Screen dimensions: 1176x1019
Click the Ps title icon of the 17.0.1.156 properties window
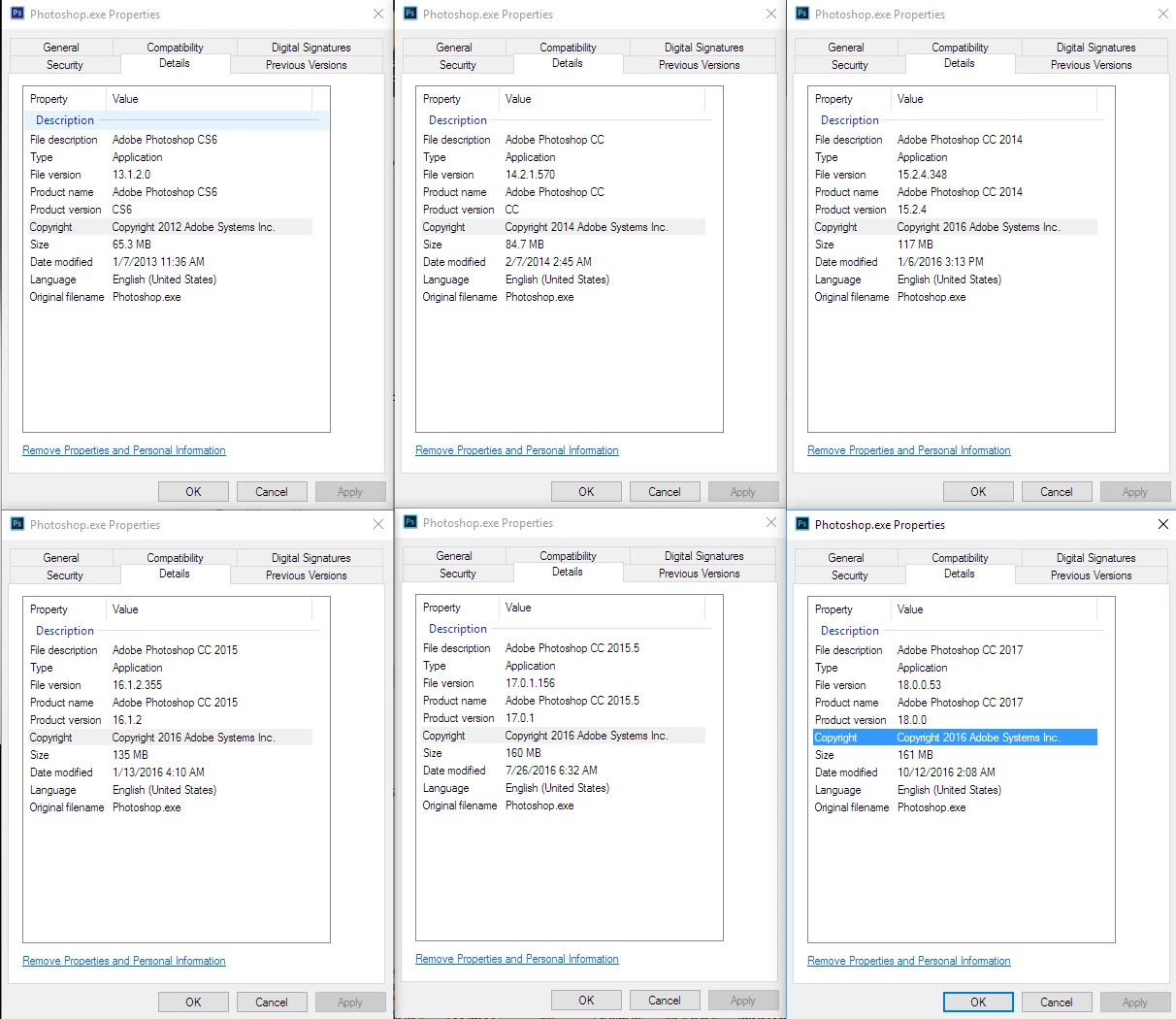point(410,522)
